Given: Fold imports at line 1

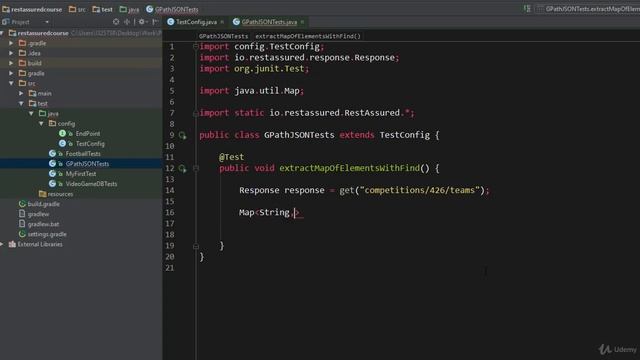Looking at the screenshot, I should tap(196, 47).
